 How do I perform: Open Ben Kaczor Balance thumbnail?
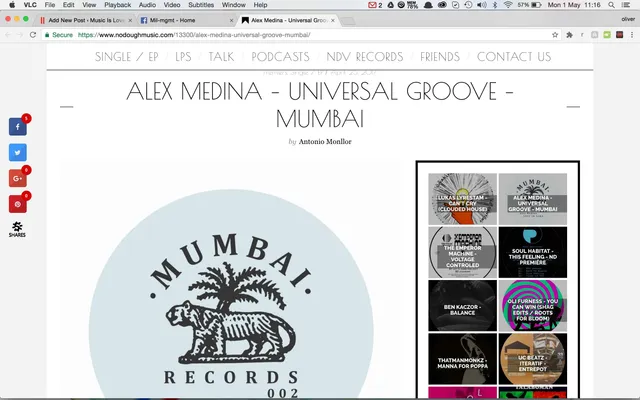pyautogui.click(x=462, y=305)
